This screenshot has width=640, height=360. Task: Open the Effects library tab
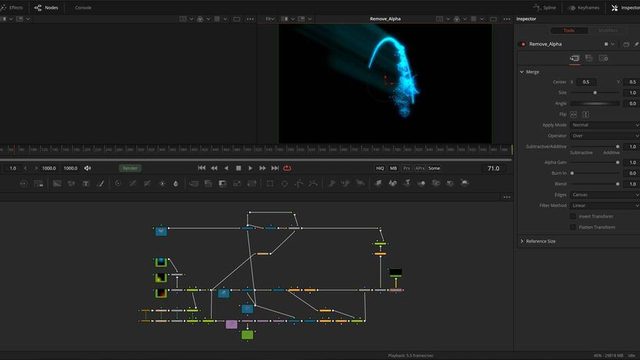pos(12,7)
